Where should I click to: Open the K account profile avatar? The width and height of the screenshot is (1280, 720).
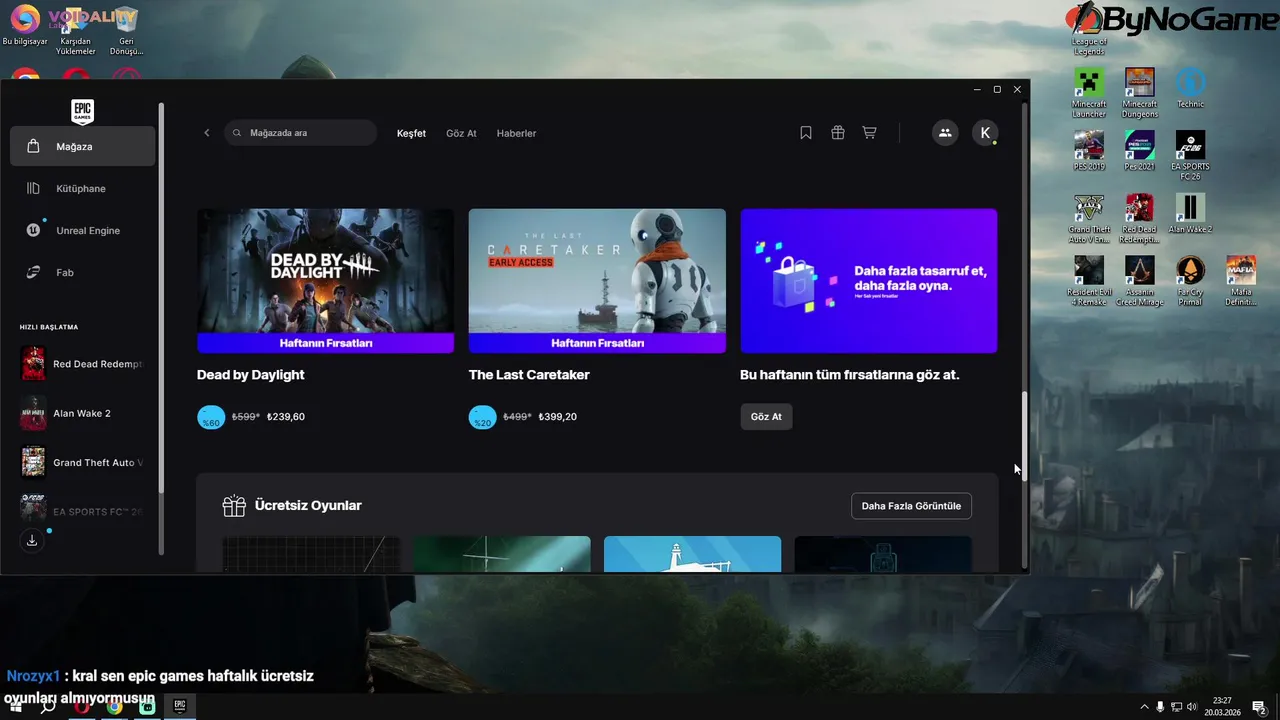[985, 133]
